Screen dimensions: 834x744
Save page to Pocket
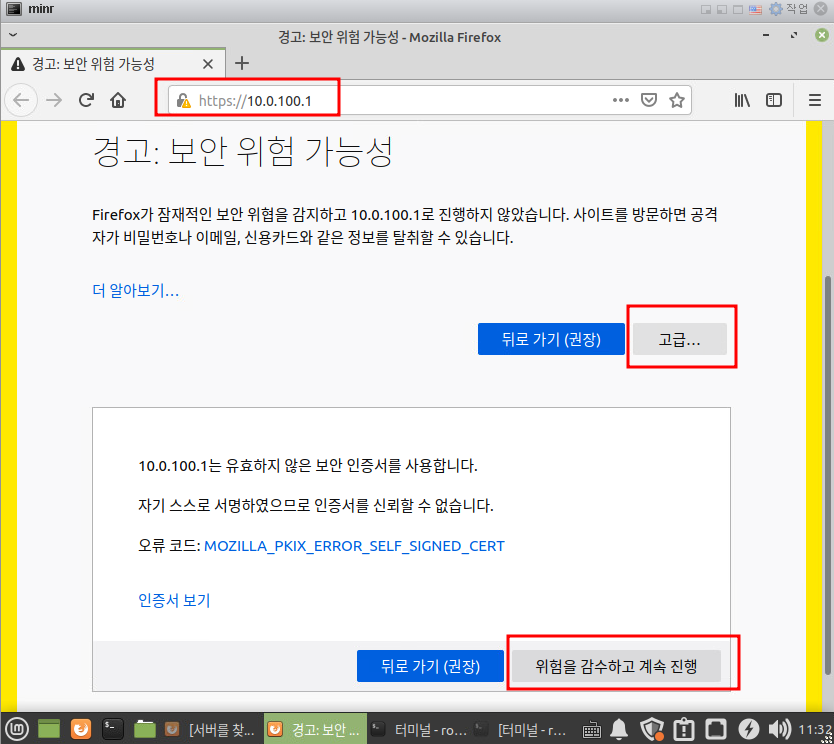pos(648,100)
